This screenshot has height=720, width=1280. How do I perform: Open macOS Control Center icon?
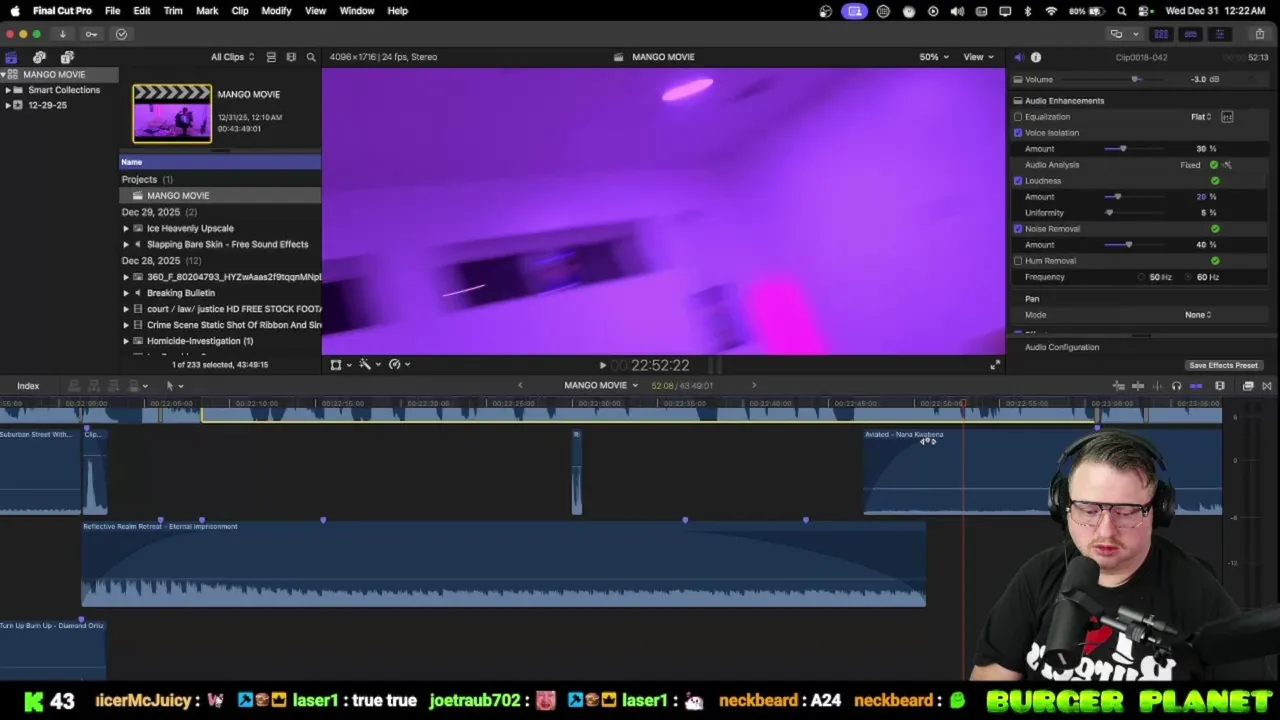tap(1143, 11)
